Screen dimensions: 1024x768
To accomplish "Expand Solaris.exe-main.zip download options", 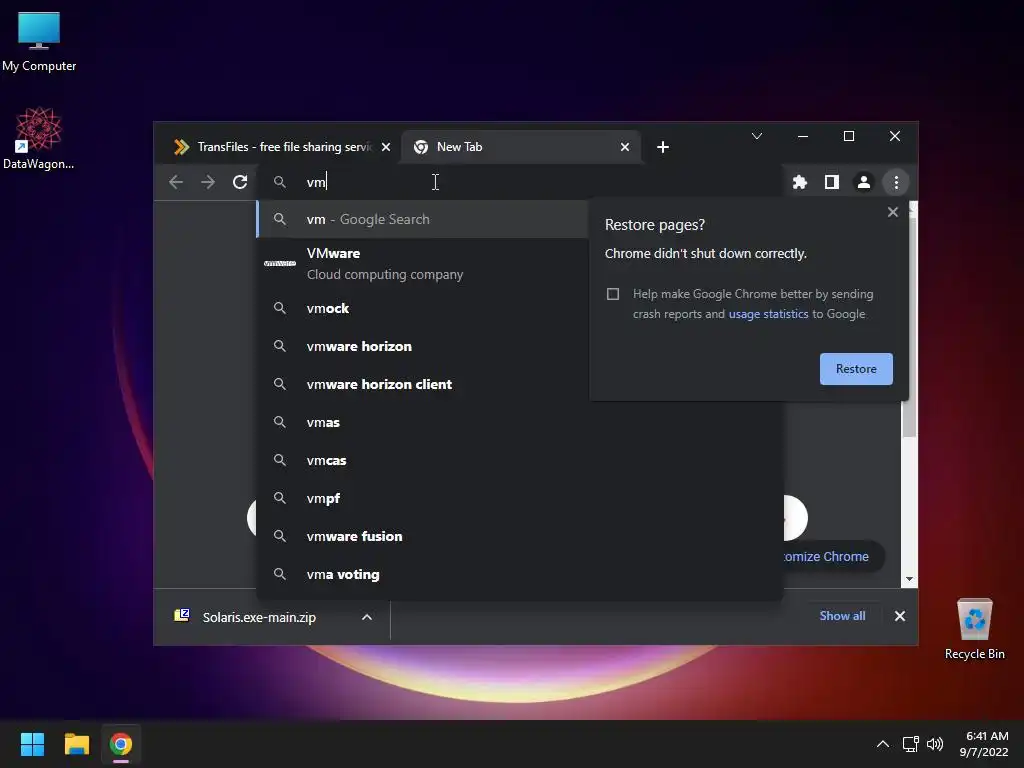I will click(367, 617).
